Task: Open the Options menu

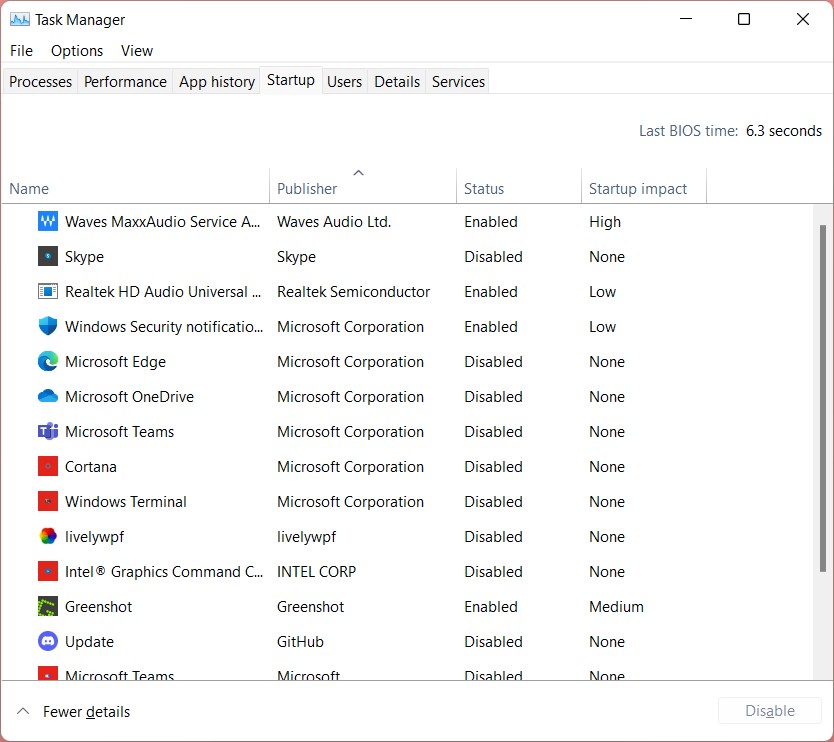Action: (x=77, y=51)
